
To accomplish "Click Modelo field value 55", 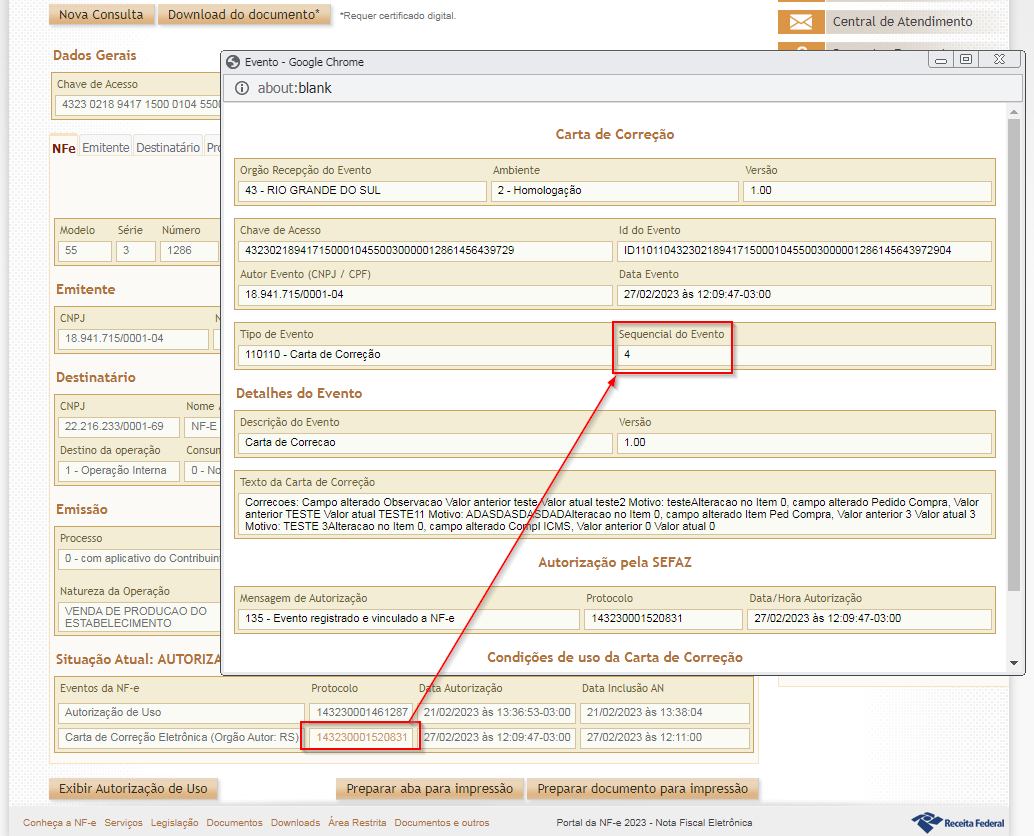I will (84, 251).
